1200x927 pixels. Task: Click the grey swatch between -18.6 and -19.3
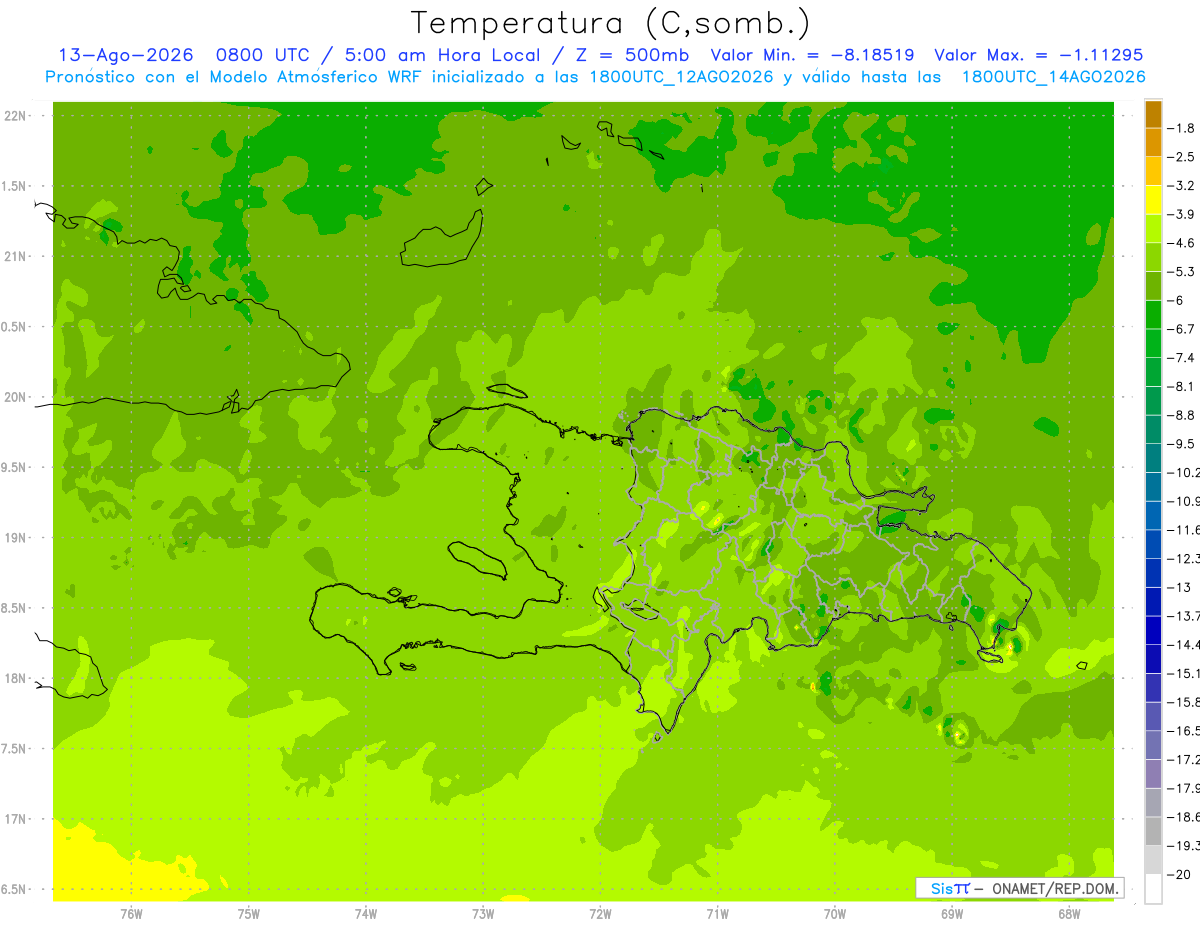(1153, 831)
